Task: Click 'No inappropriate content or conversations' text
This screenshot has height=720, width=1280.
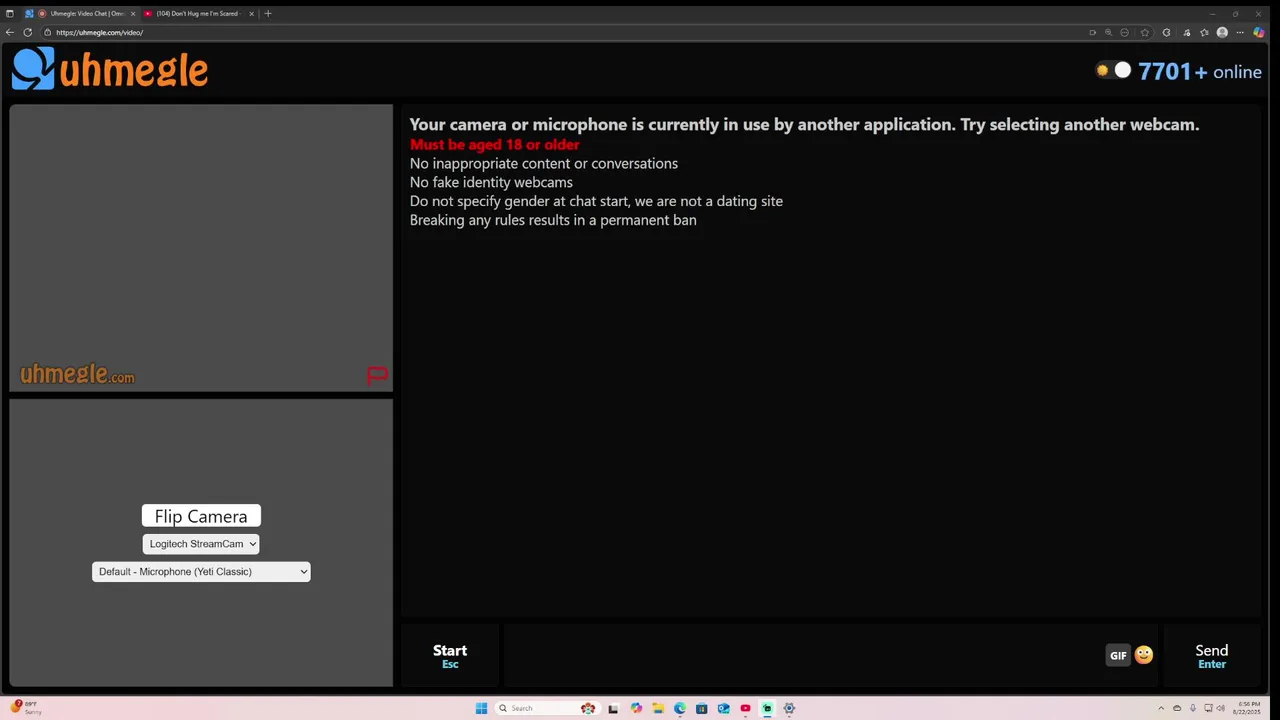Action: coord(544,163)
